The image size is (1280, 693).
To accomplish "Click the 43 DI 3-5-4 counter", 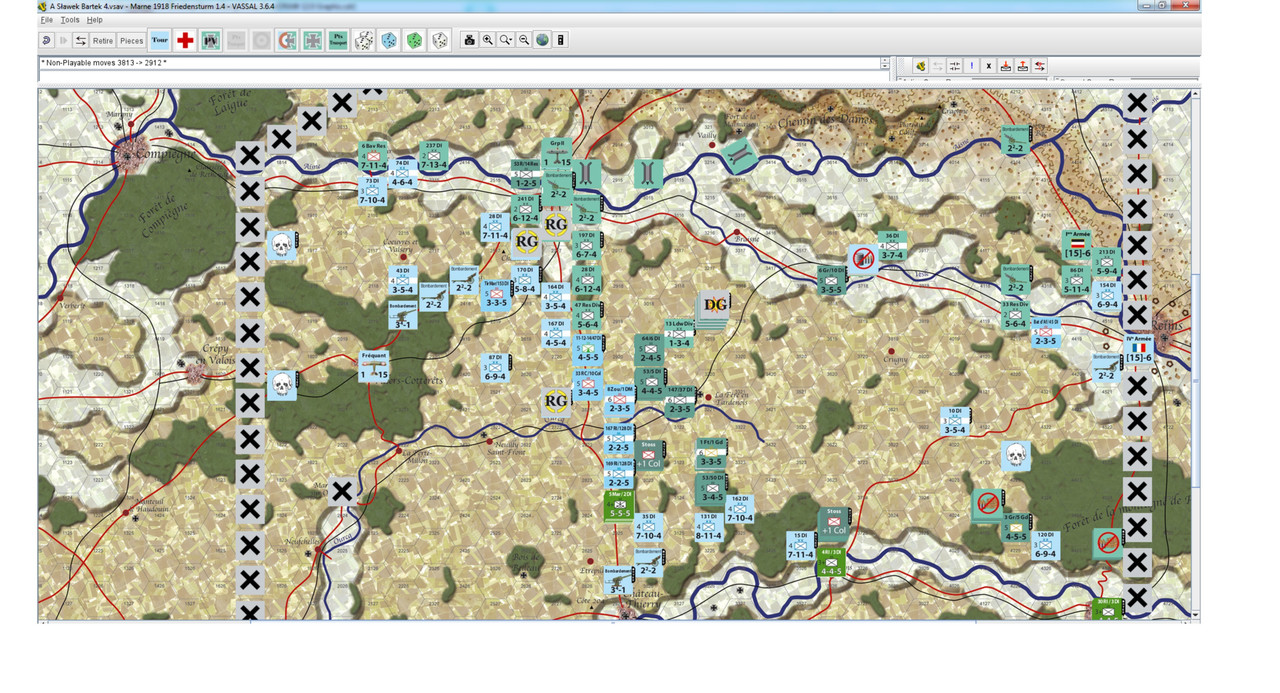I will [403, 282].
